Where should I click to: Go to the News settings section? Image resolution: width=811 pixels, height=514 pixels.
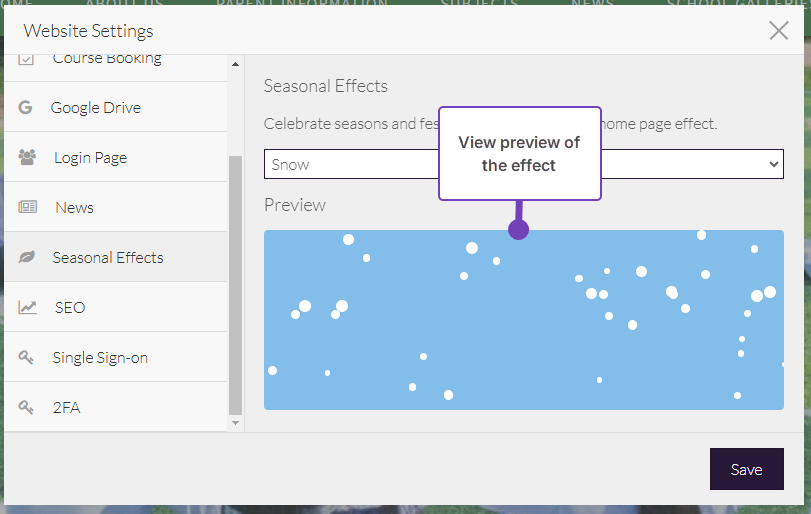point(74,207)
